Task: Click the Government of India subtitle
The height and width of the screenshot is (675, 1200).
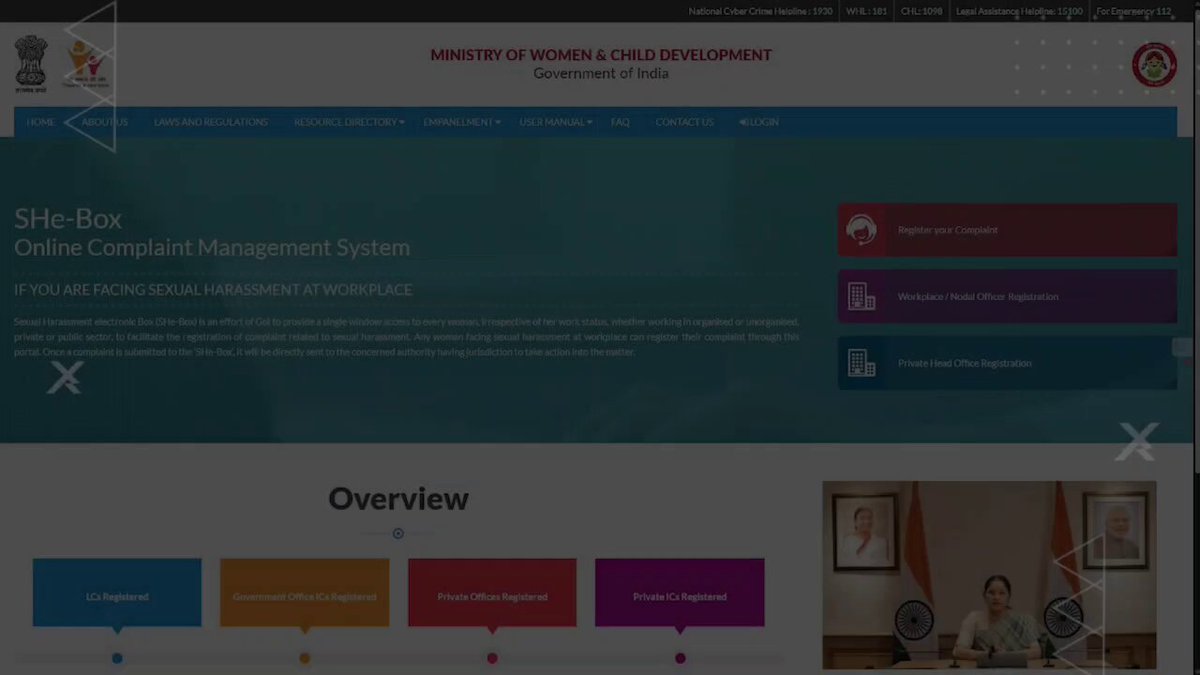Action: coord(601,73)
